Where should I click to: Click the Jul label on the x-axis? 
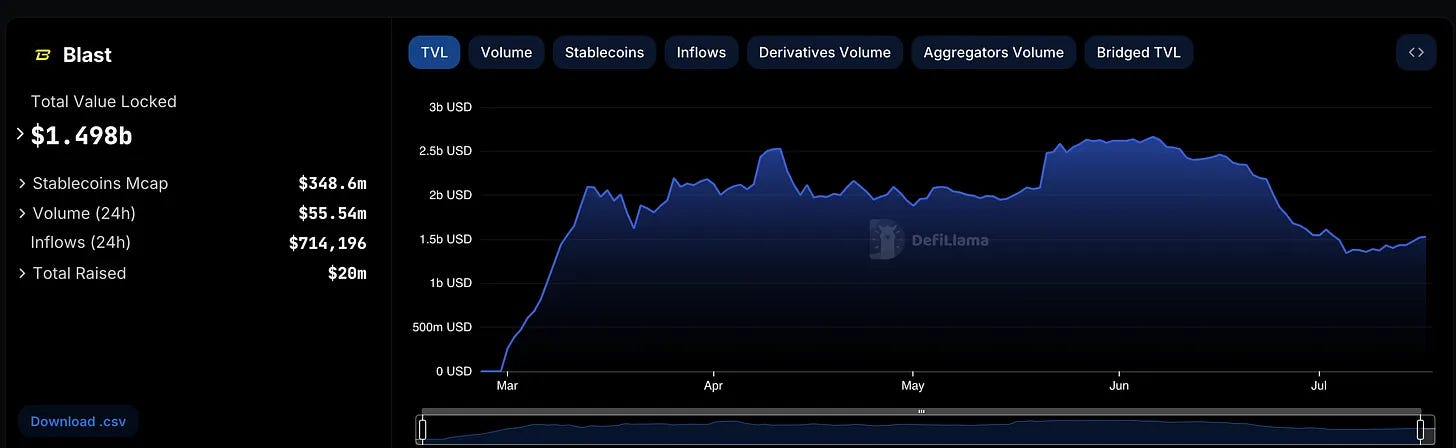pyautogui.click(x=1319, y=385)
